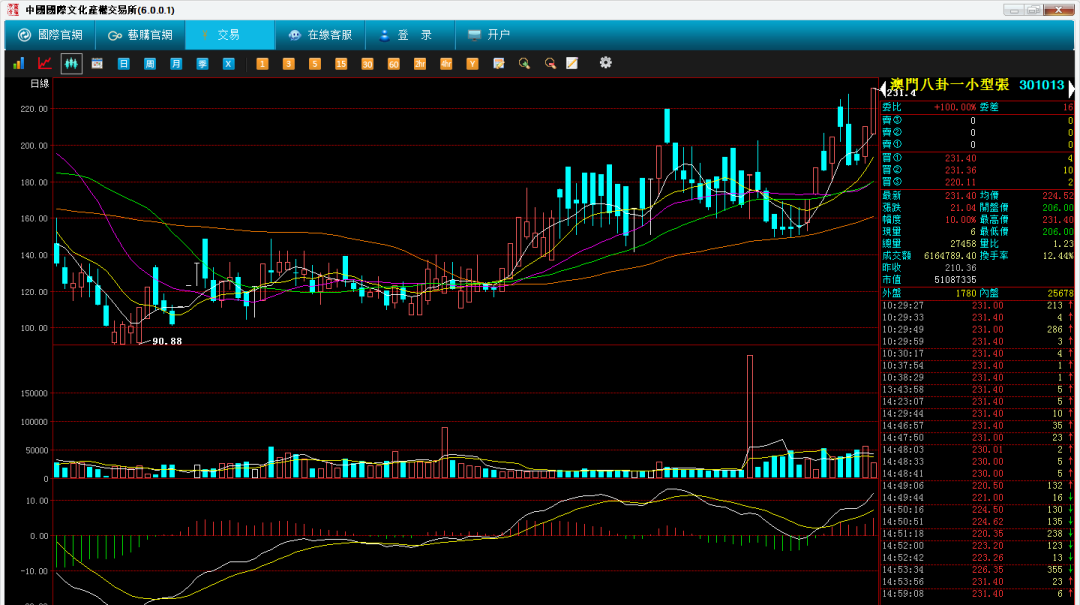
Task: Select the 60-minute period button
Action: pos(393,63)
